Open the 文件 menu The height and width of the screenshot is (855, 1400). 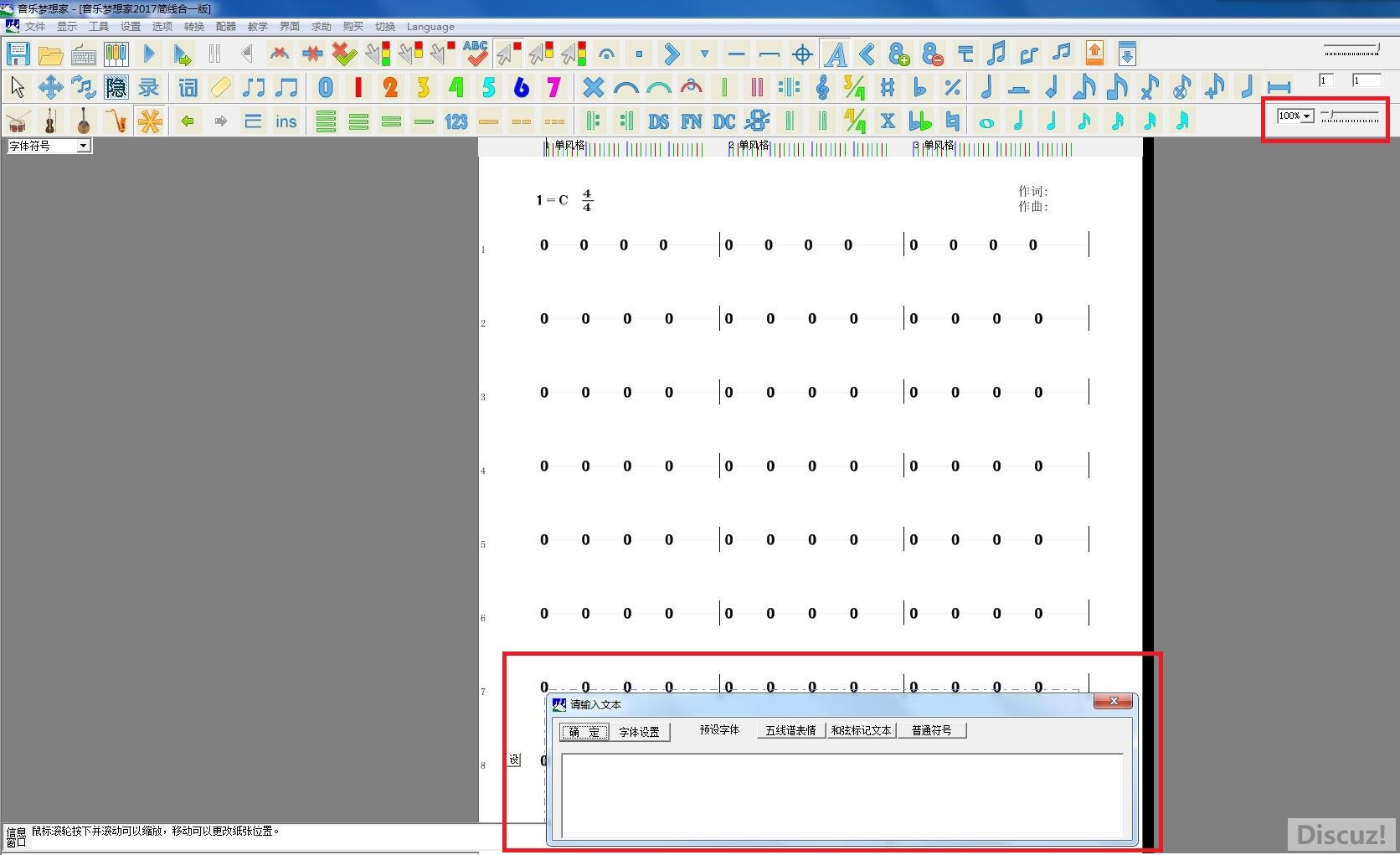click(35, 27)
